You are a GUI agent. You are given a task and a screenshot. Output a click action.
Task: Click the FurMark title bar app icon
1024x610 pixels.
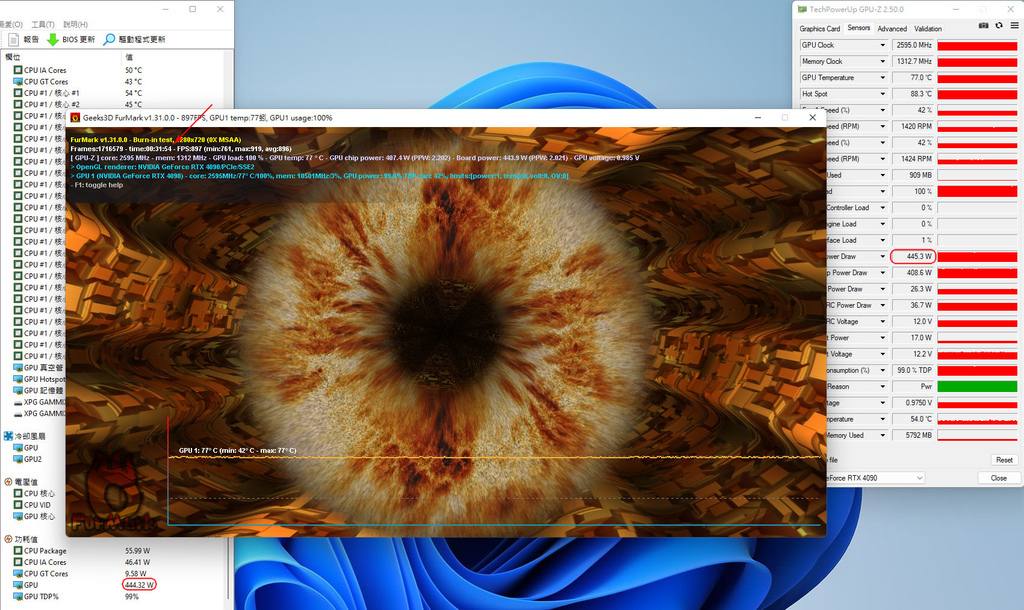coord(75,118)
